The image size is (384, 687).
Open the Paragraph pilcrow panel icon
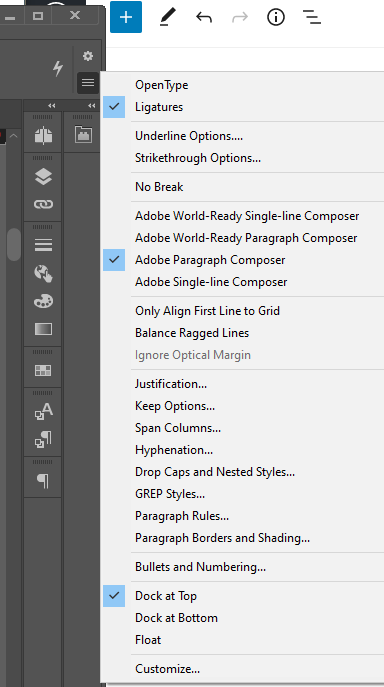43,481
